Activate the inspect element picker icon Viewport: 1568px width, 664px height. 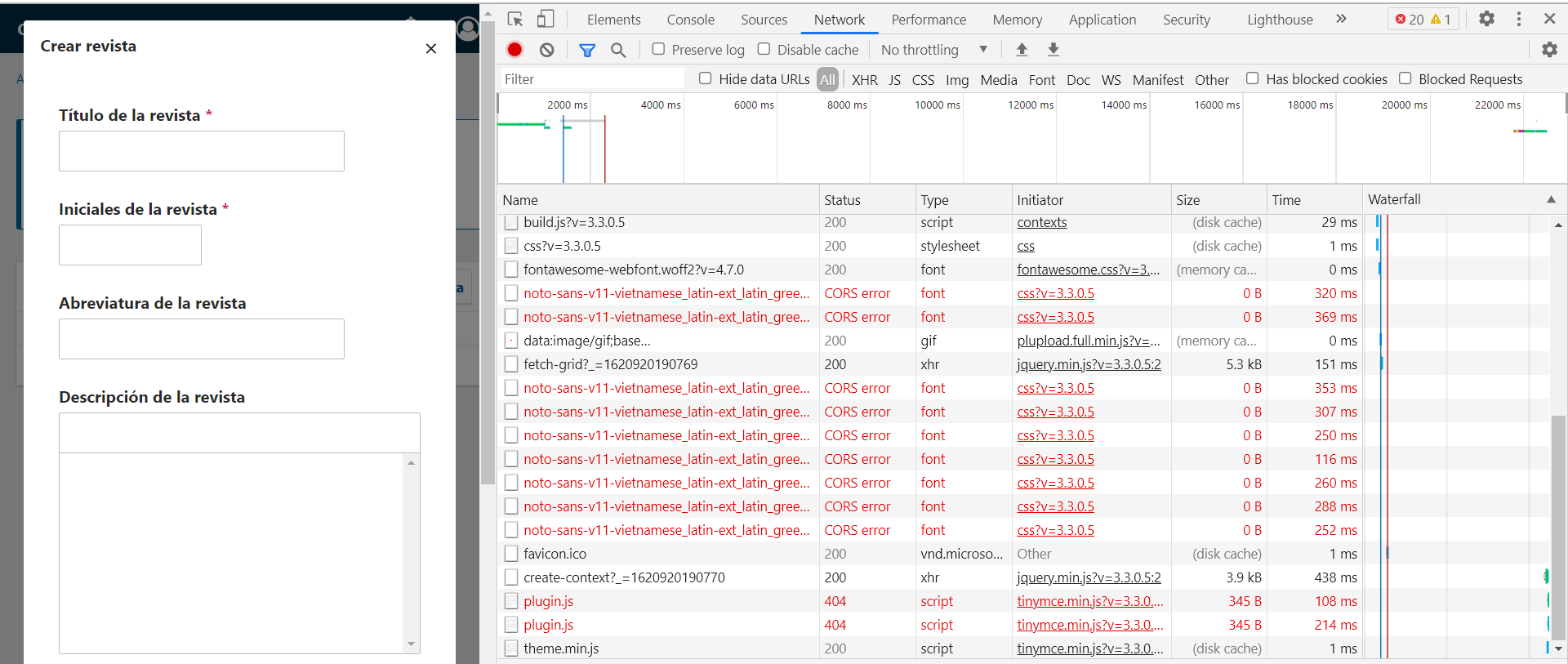click(x=515, y=19)
